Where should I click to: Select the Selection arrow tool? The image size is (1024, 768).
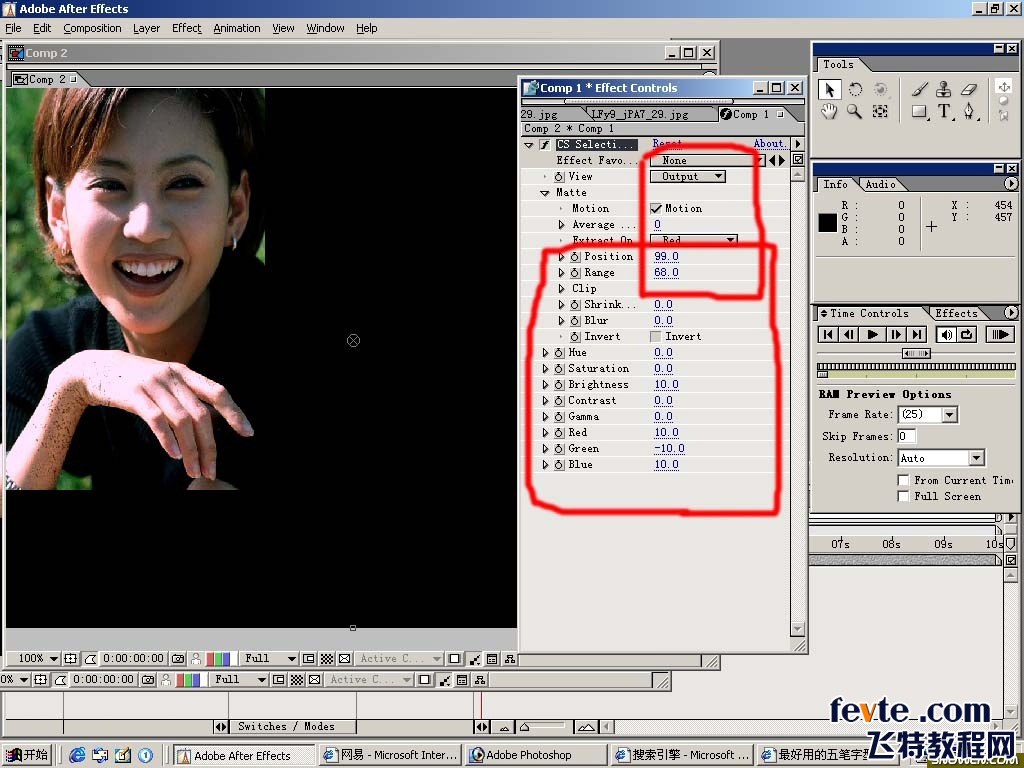829,90
